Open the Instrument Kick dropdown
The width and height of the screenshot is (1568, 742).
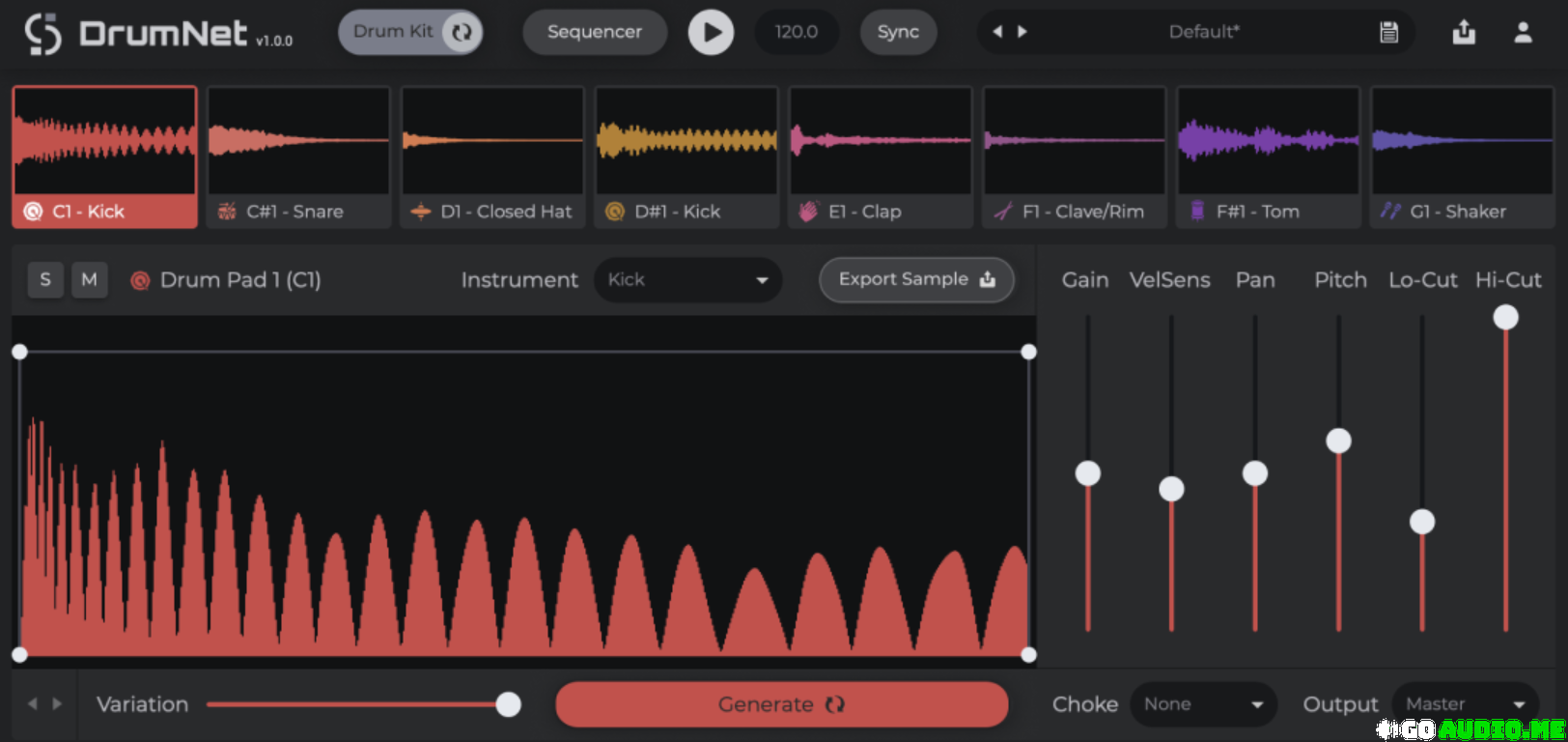pyautogui.click(x=687, y=280)
